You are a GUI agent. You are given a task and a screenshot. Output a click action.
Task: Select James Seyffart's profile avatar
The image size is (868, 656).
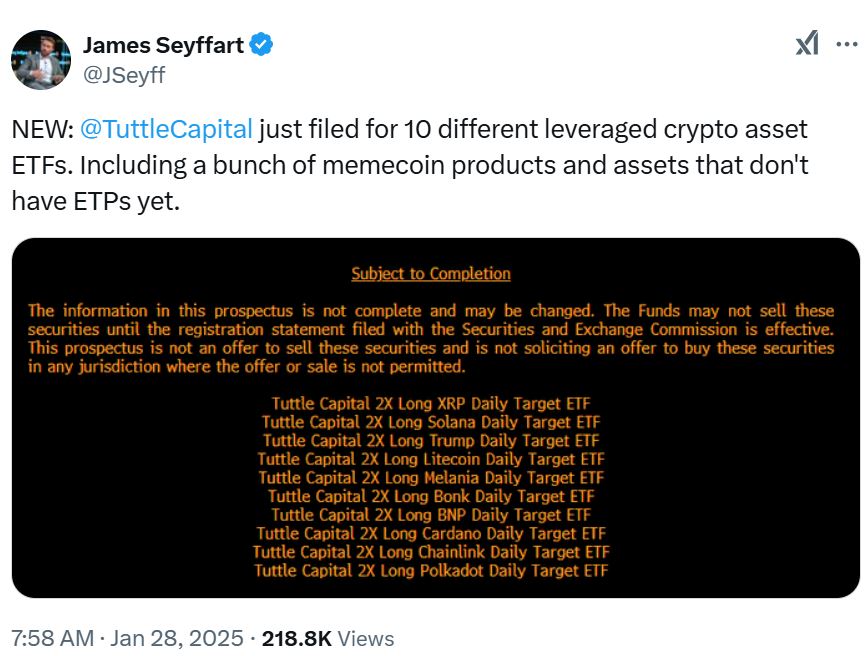(x=41, y=45)
